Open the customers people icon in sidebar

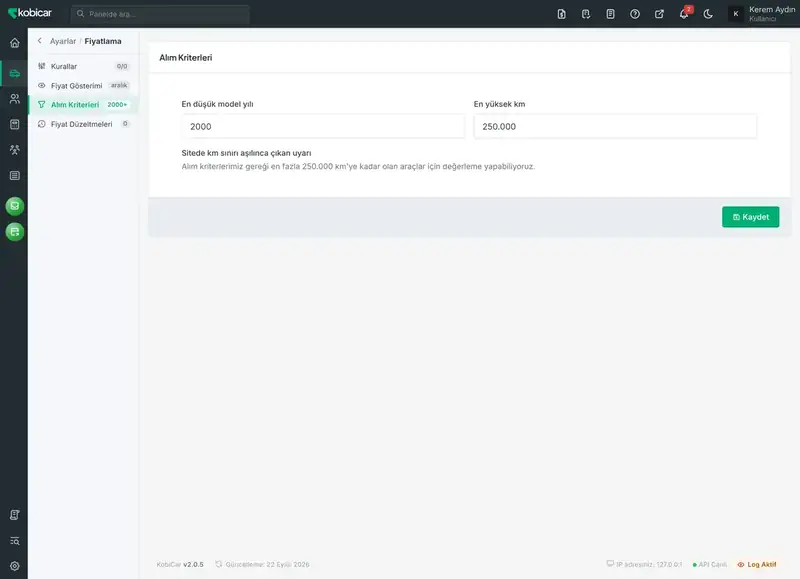tap(14, 99)
